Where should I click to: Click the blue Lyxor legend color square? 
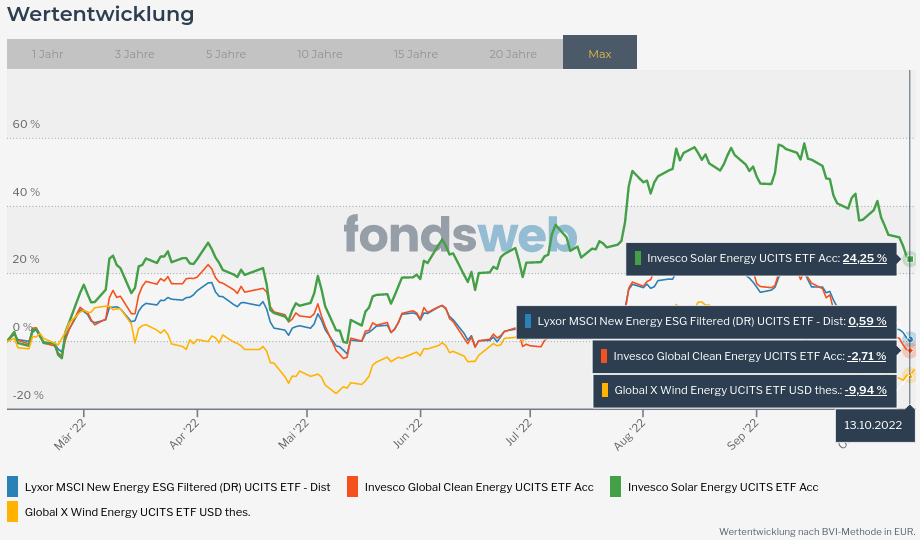pos(13,487)
